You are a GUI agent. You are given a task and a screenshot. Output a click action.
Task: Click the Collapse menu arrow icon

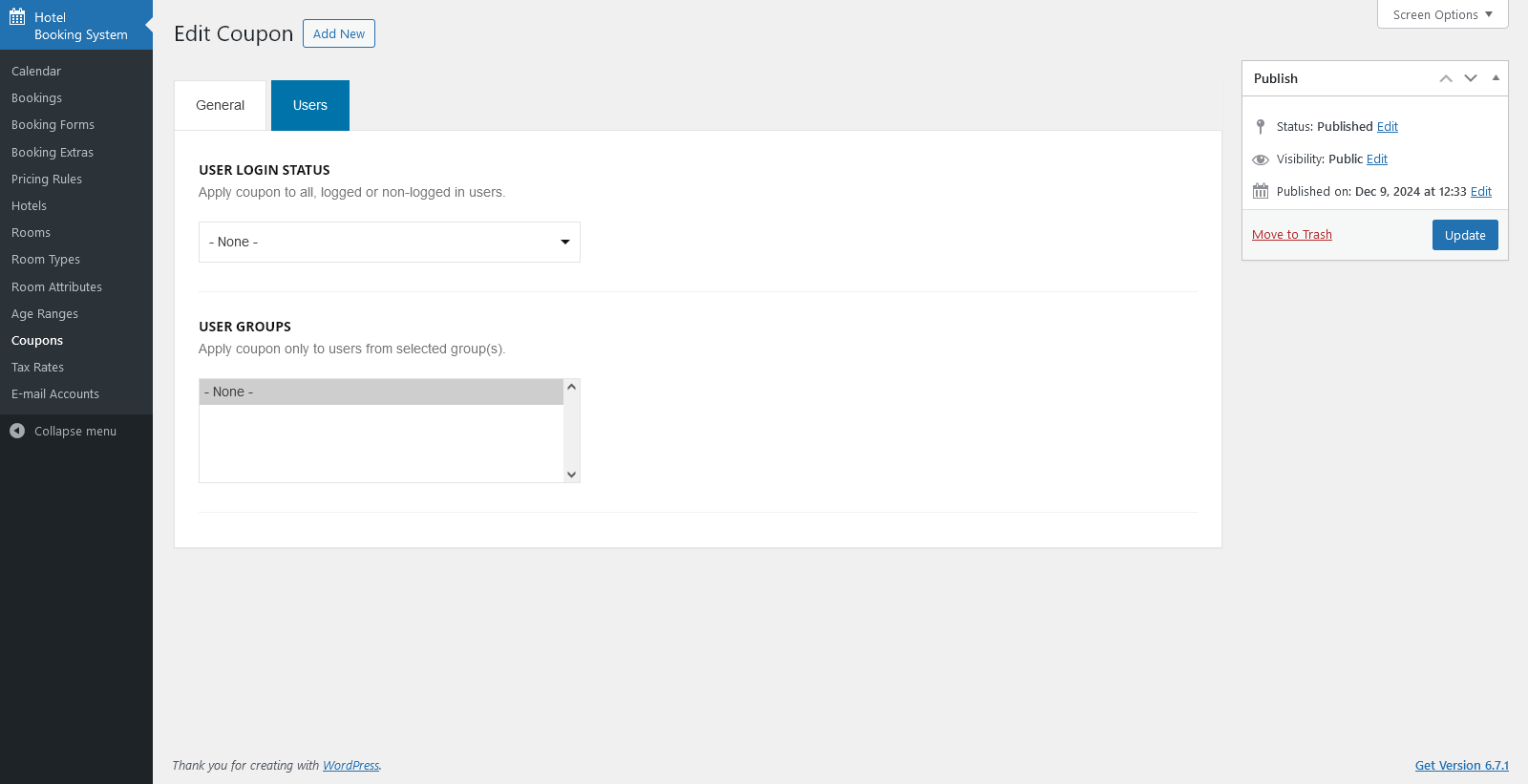17,431
